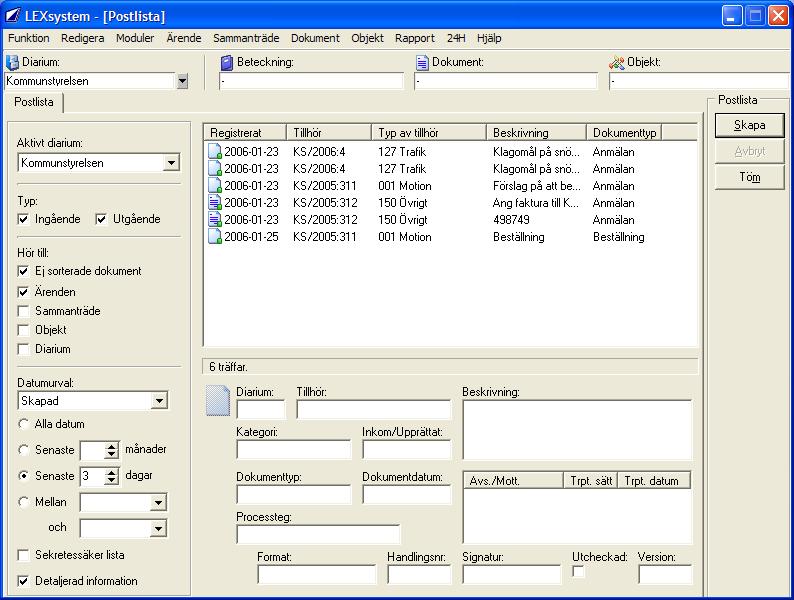This screenshot has height=600, width=794.
Task: Enable the Sammanträde checkbox
Action: pos(23,311)
